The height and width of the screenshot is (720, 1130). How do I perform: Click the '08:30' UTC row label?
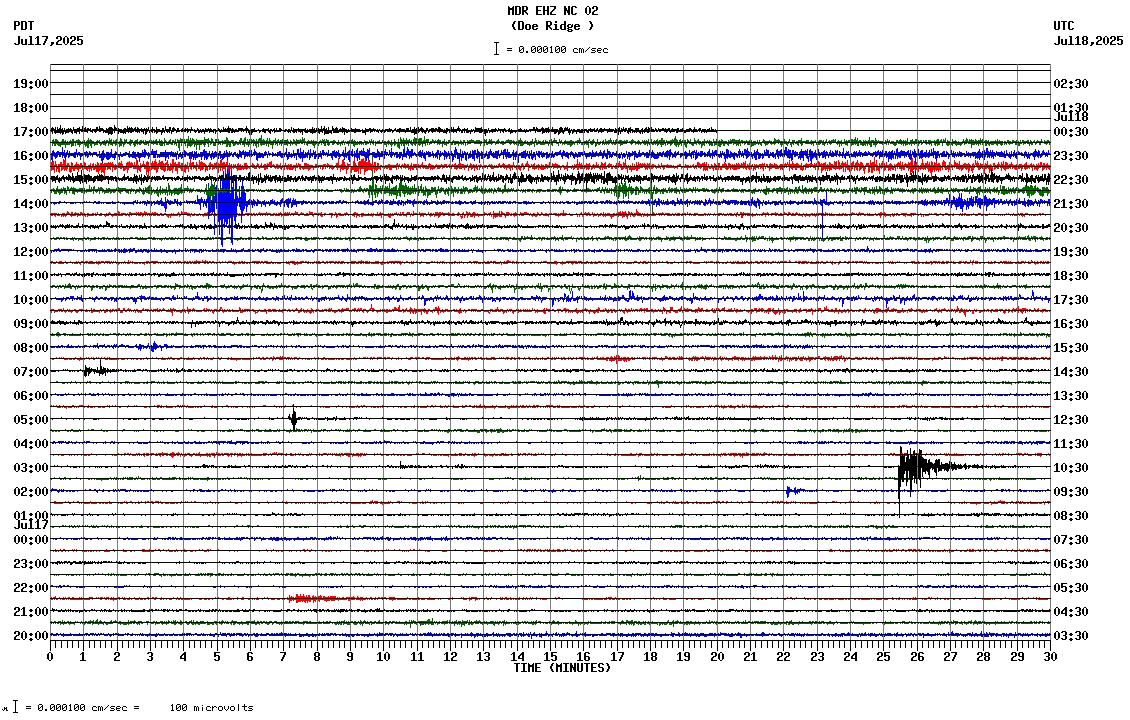point(1071,516)
